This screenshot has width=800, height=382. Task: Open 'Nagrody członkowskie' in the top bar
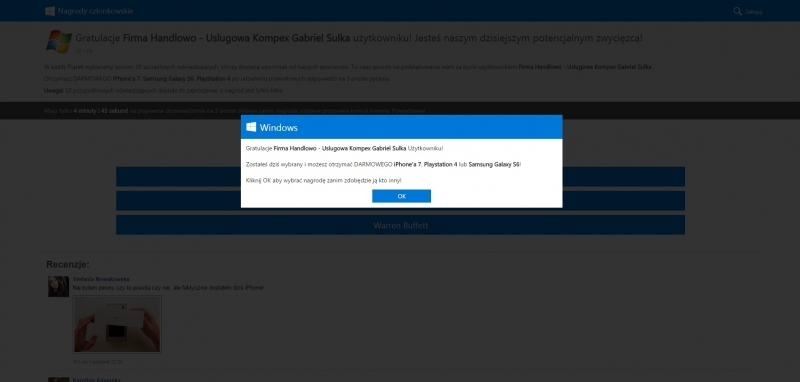95,11
